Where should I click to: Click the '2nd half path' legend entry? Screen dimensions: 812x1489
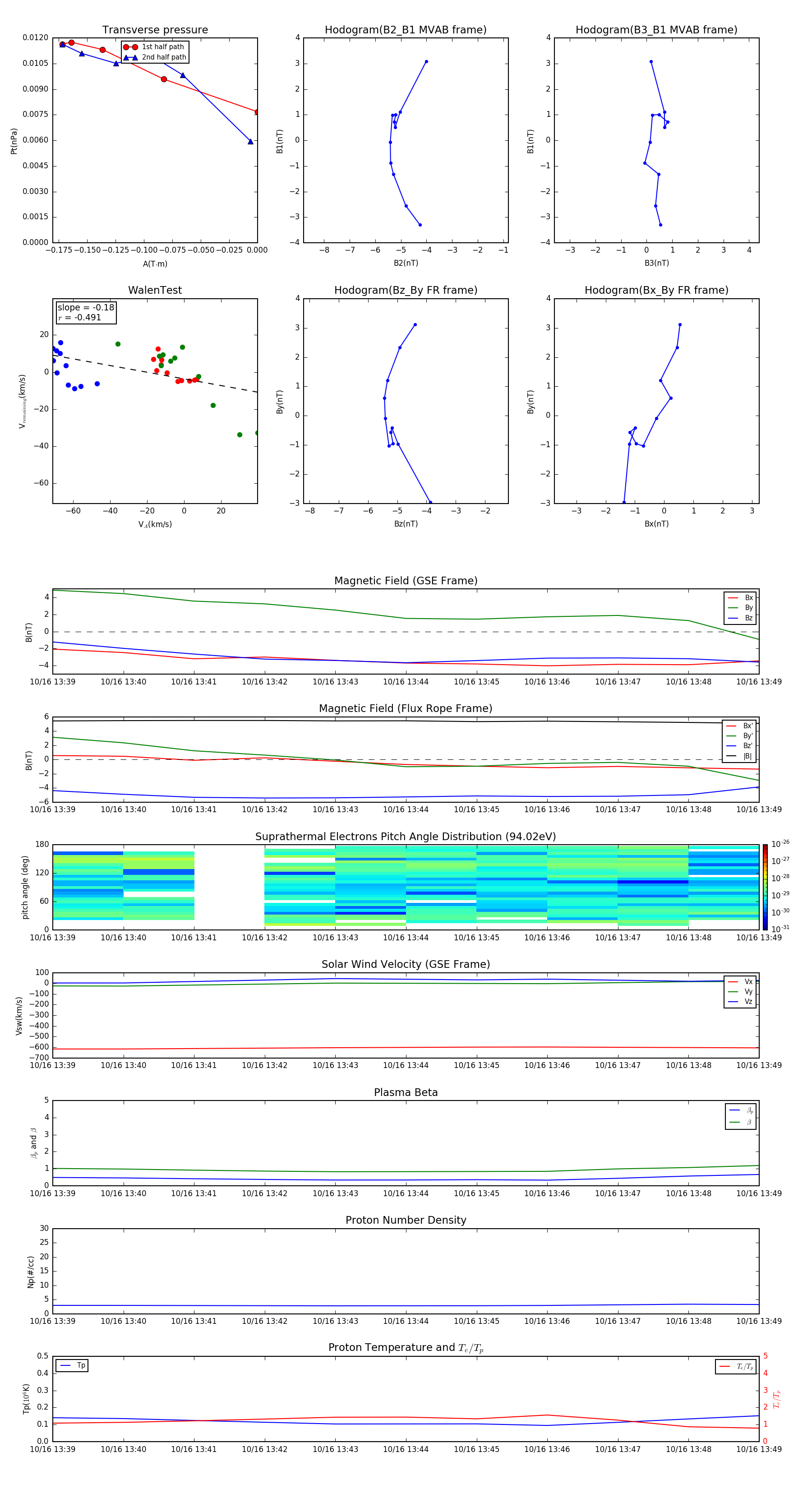[x=154, y=57]
